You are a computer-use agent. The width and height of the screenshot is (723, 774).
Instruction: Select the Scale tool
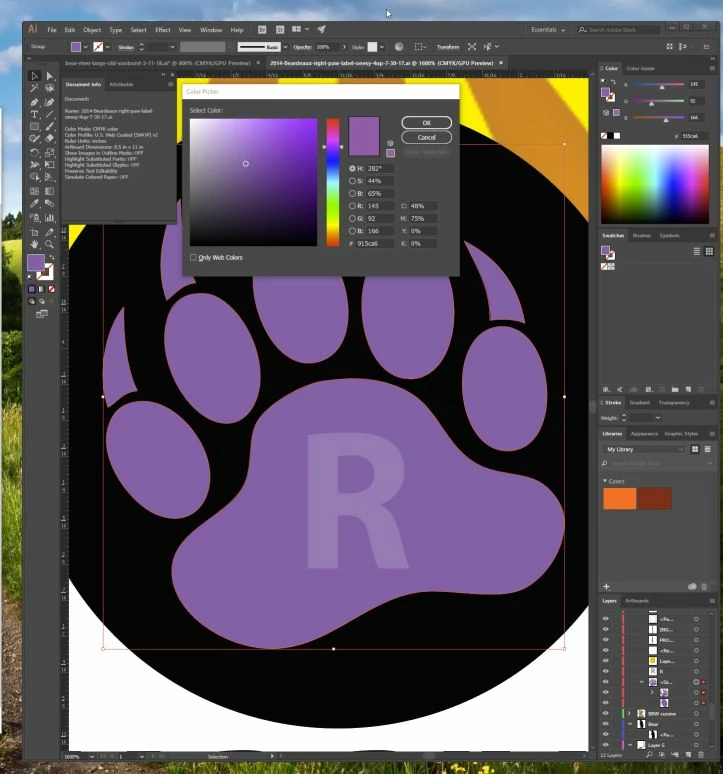point(49,153)
